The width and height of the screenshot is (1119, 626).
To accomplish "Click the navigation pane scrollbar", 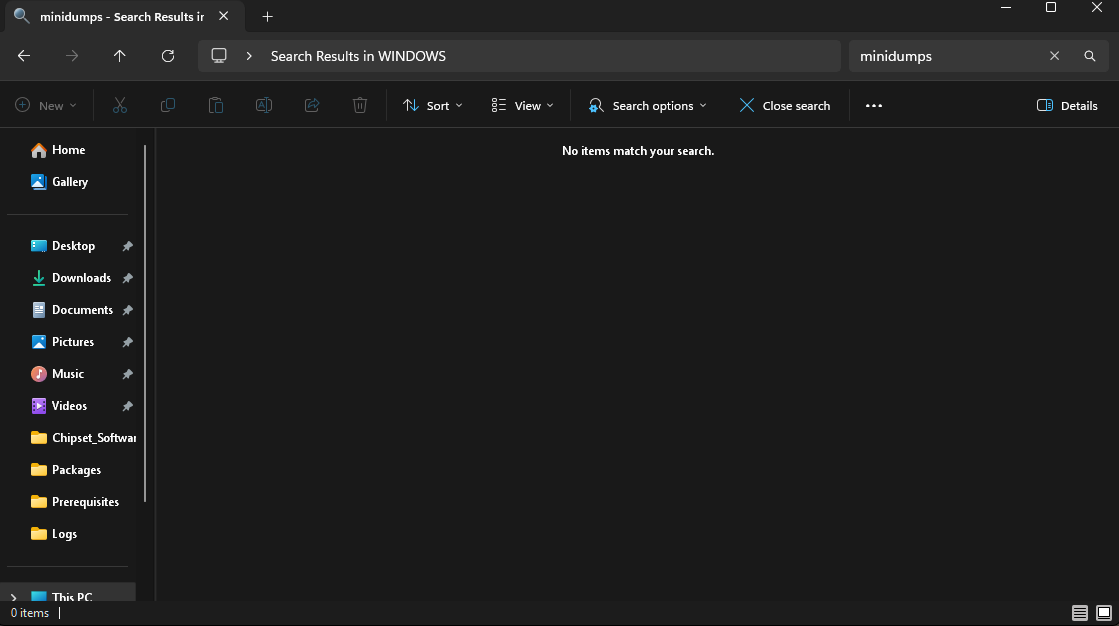I will (x=145, y=323).
